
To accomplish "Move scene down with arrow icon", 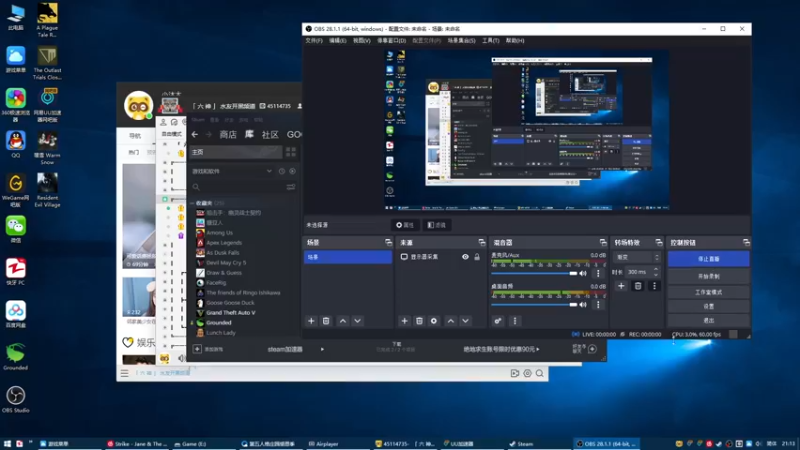I will [358, 321].
